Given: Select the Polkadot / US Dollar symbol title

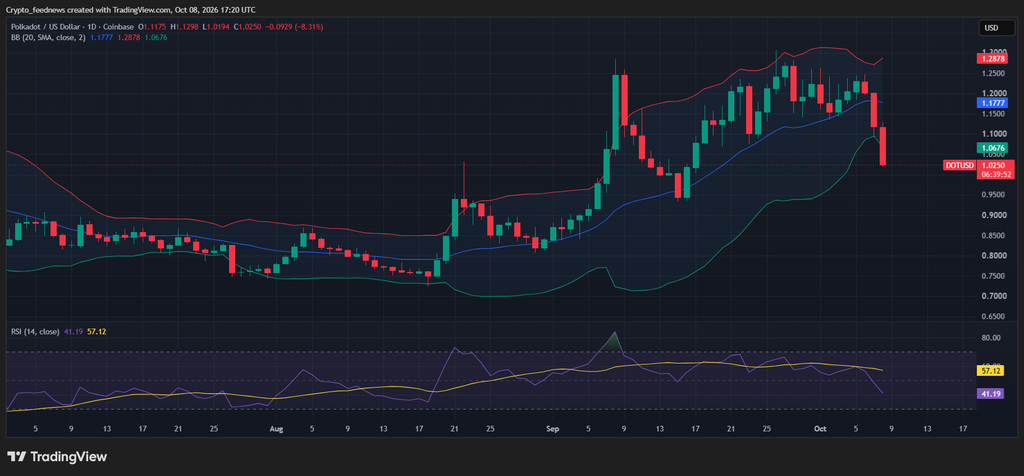Looking at the screenshot, I should [72, 27].
